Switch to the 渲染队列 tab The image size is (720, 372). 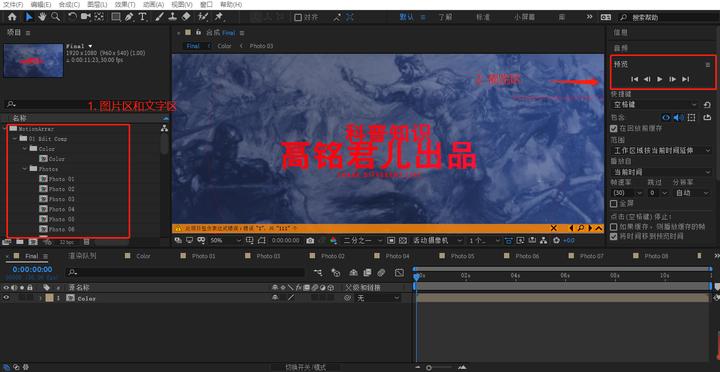point(82,256)
